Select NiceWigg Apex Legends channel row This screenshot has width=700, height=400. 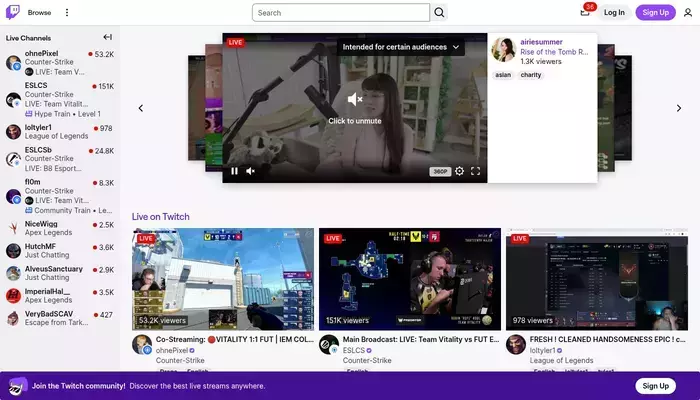[x=60, y=228]
